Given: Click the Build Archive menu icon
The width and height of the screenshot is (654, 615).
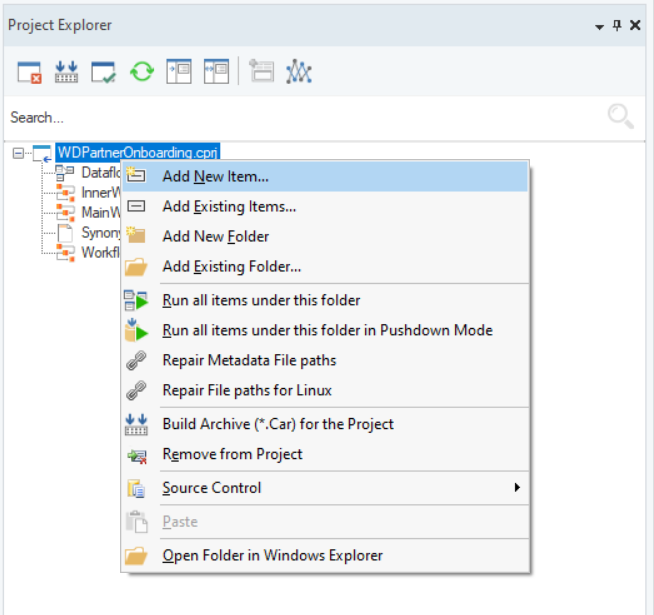Looking at the screenshot, I should [136, 424].
